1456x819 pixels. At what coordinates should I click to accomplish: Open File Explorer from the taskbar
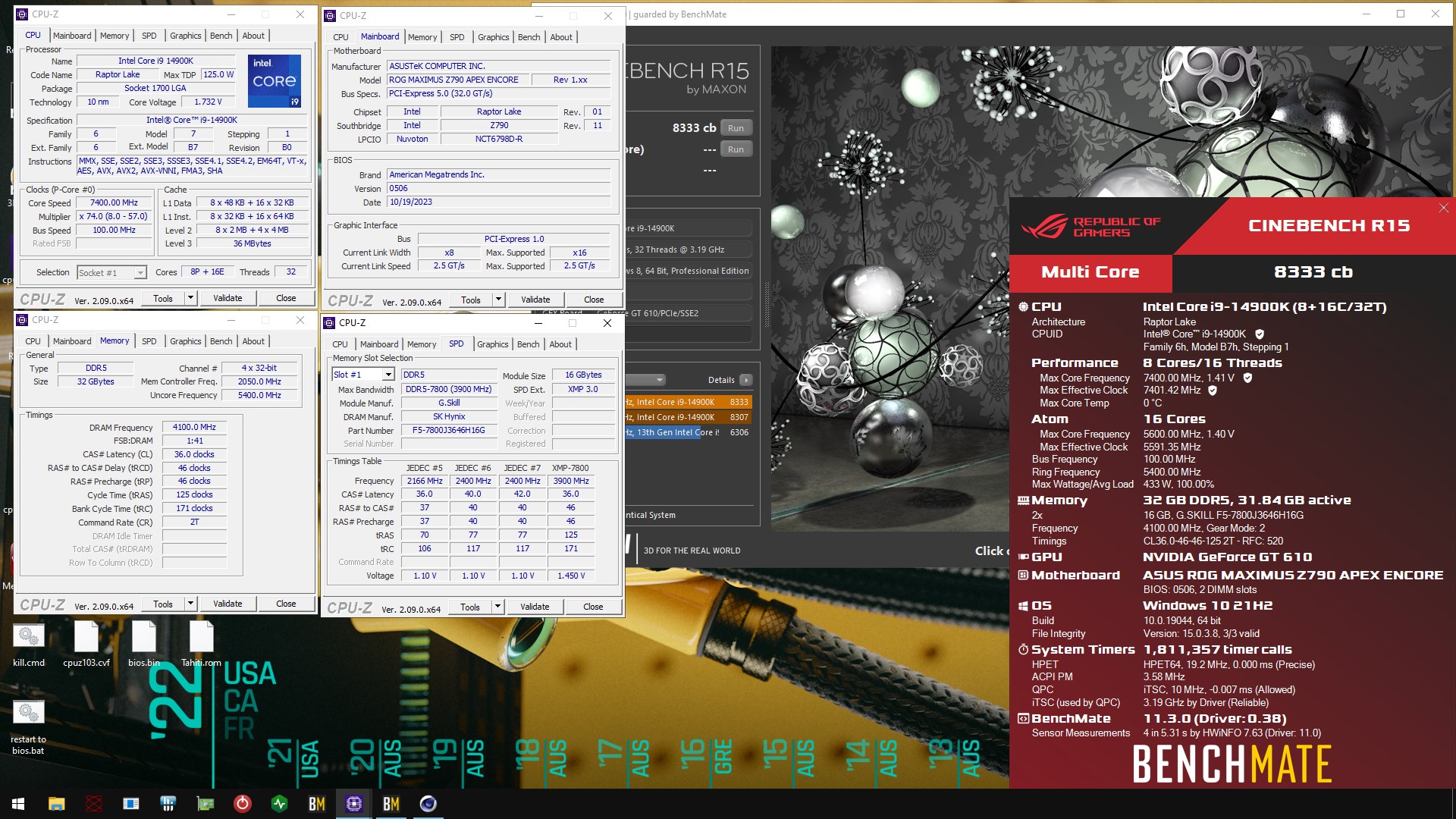(56, 804)
